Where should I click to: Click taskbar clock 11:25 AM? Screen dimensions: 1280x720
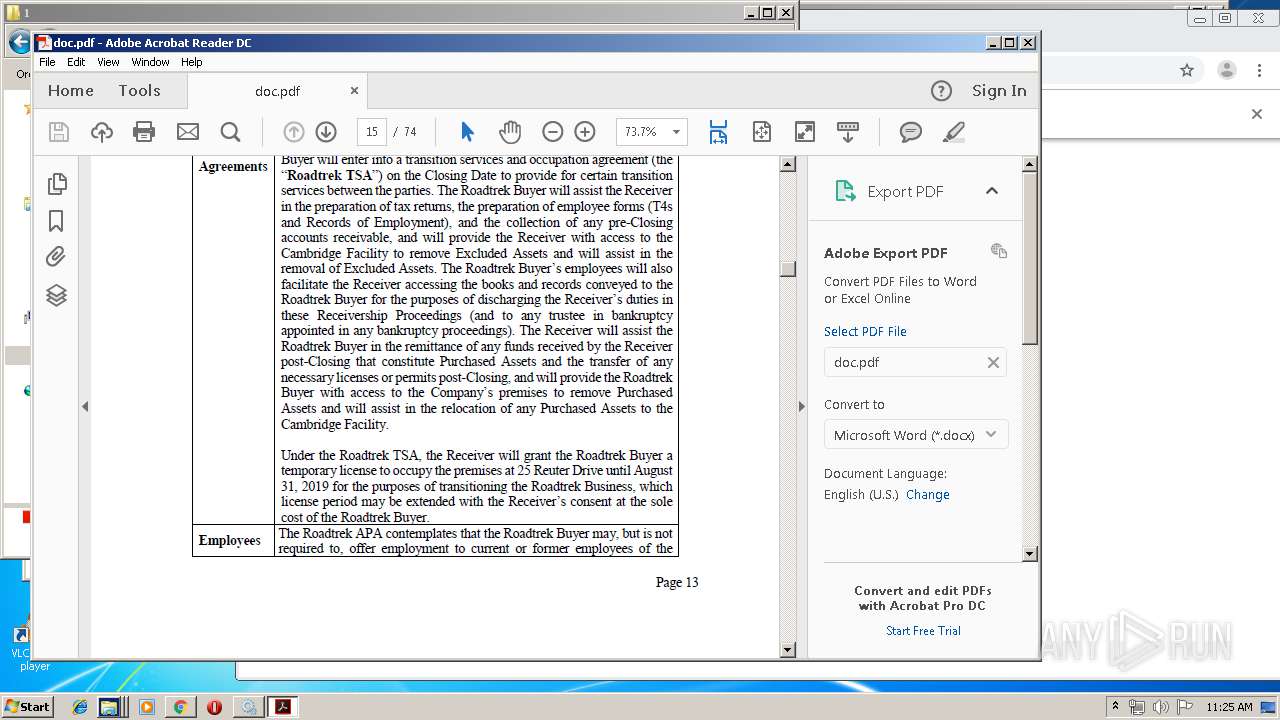coord(1229,707)
